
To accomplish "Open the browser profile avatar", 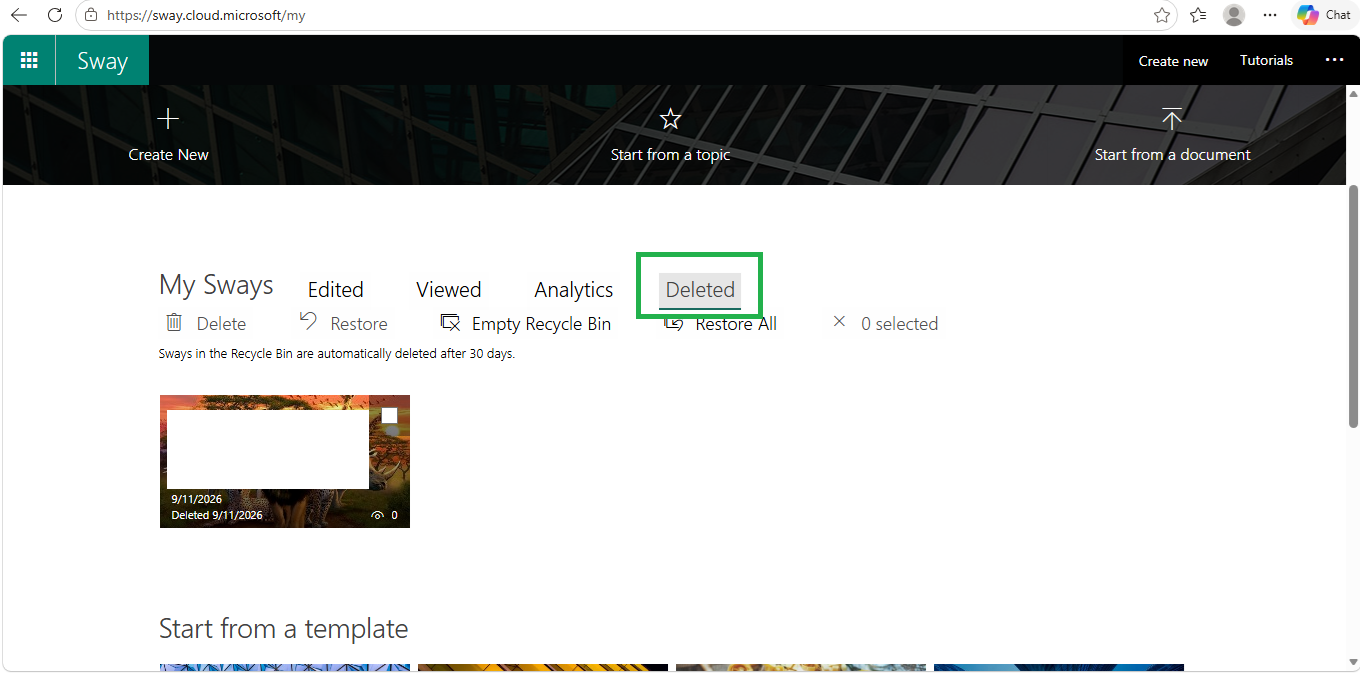I will click(1234, 15).
